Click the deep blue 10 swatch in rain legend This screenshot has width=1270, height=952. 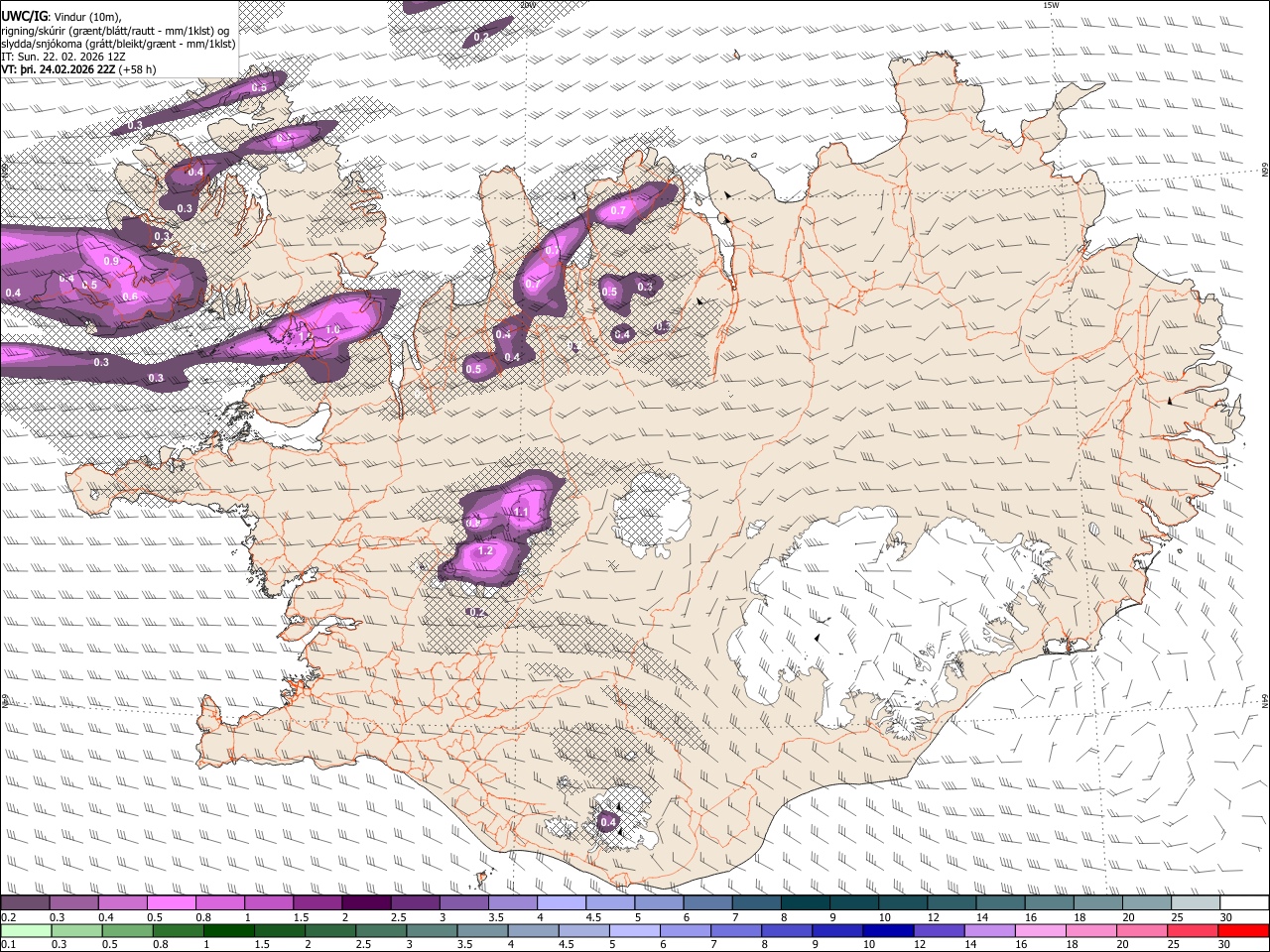click(x=888, y=930)
